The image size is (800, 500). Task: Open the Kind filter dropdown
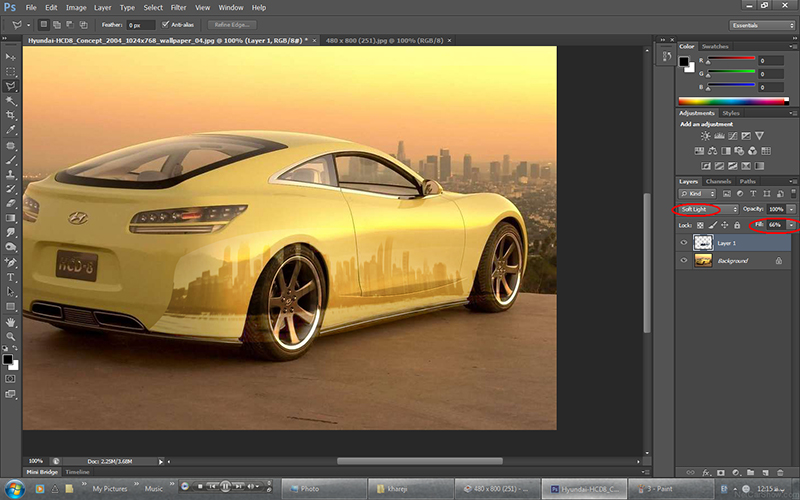coord(697,194)
